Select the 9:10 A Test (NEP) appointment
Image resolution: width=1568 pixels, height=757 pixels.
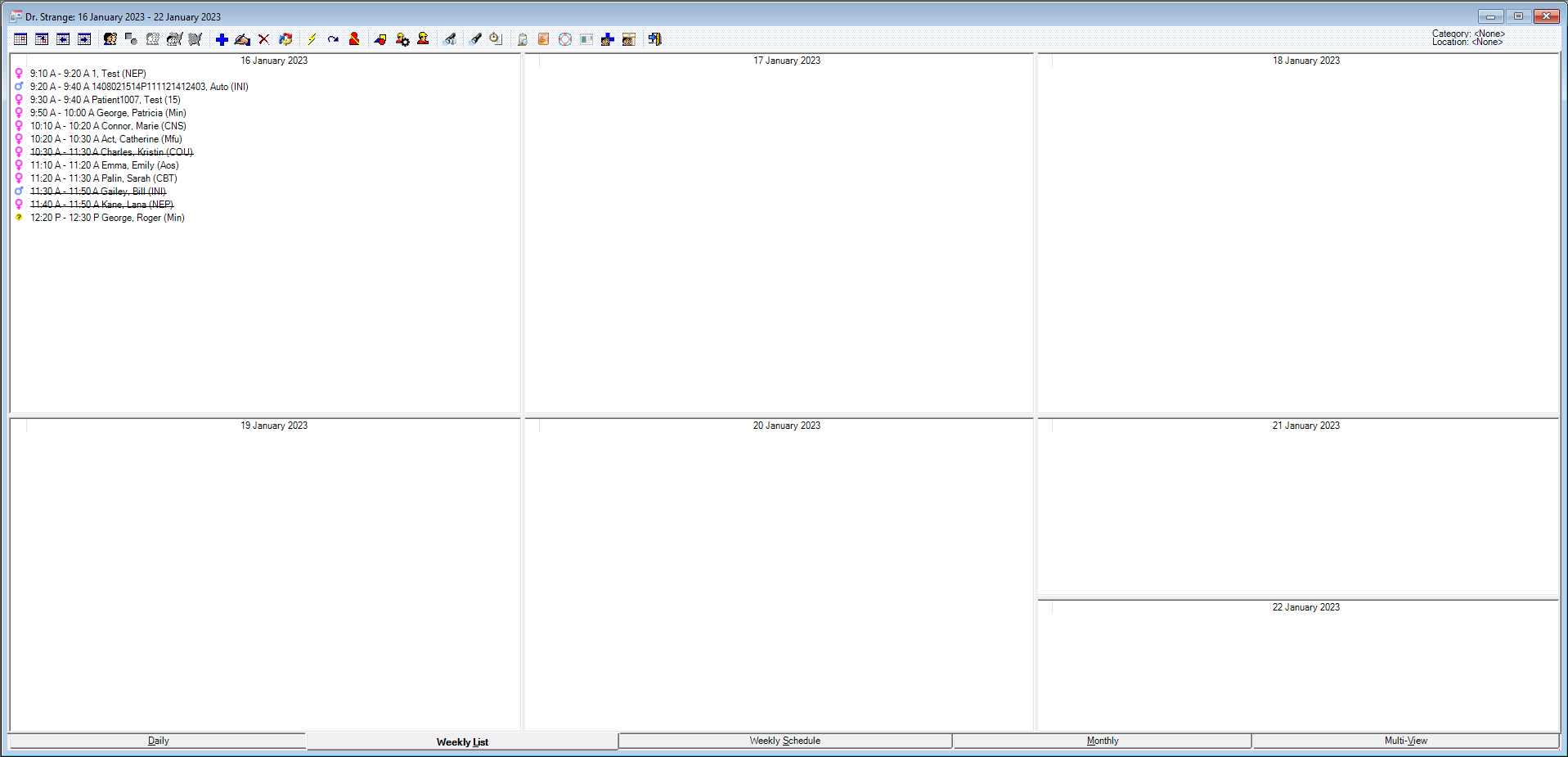pos(88,74)
